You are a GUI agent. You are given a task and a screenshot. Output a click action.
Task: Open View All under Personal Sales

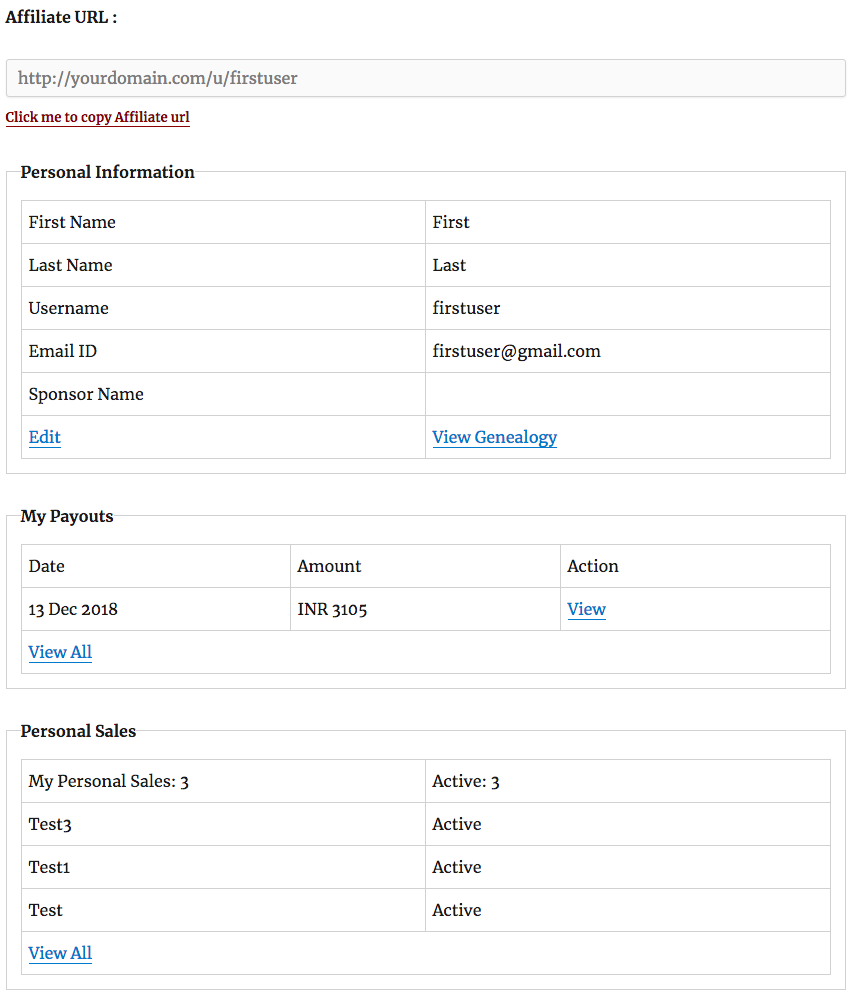click(x=60, y=953)
